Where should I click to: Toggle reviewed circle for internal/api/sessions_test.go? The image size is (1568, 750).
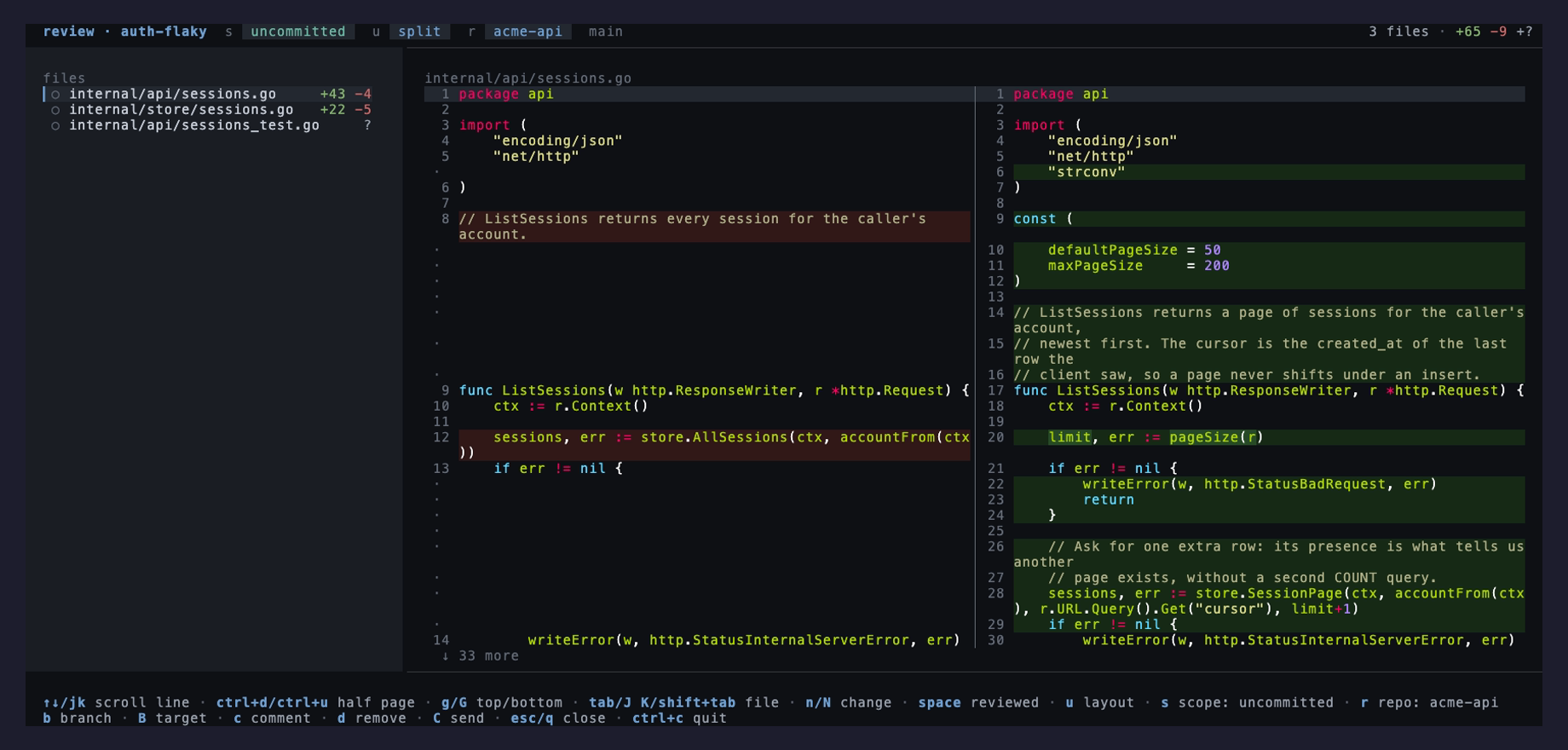55,125
